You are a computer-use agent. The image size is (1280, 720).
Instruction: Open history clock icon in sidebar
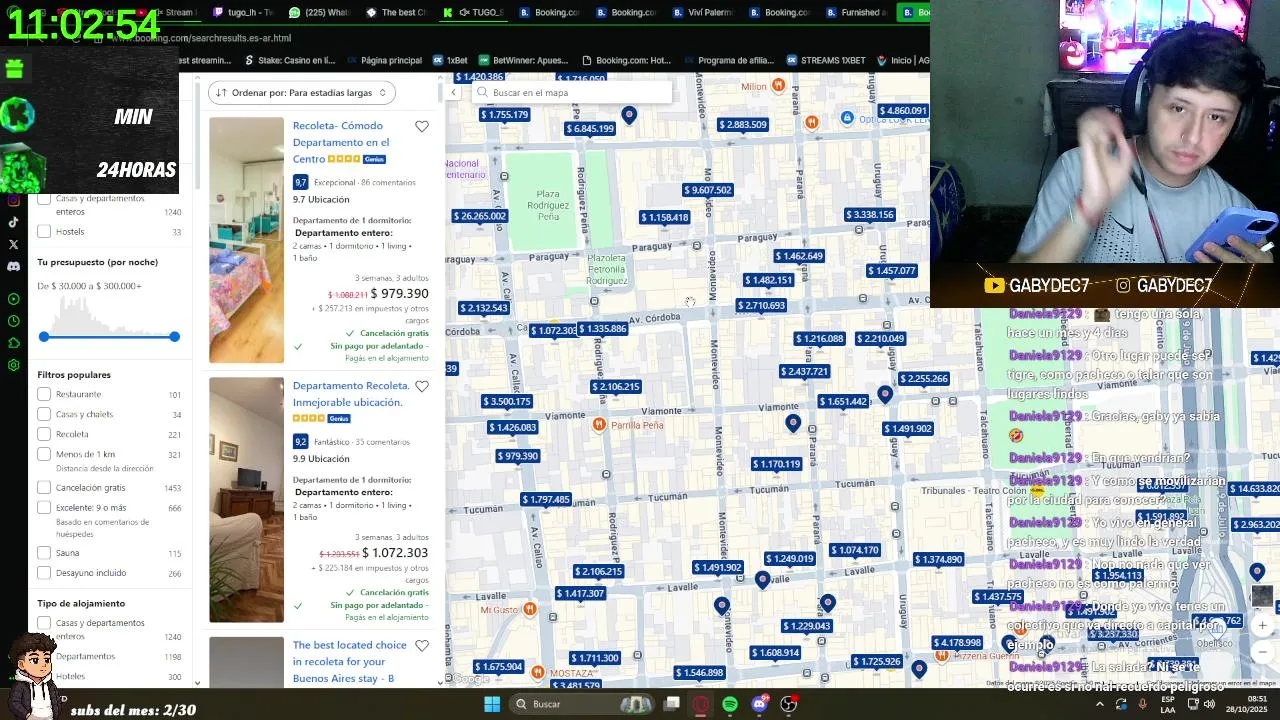tap(13, 321)
